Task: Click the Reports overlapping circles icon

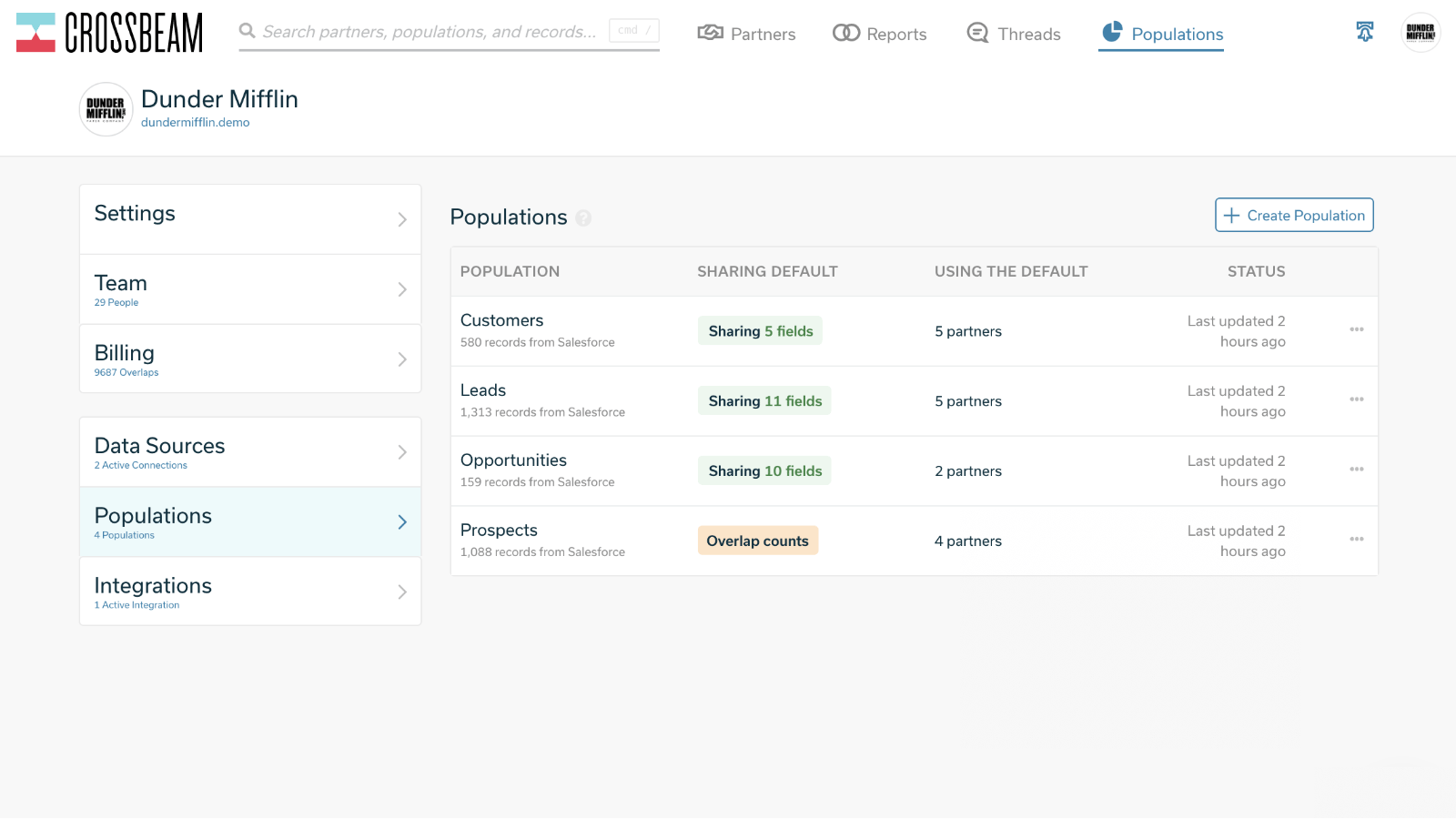Action: pyautogui.click(x=846, y=33)
